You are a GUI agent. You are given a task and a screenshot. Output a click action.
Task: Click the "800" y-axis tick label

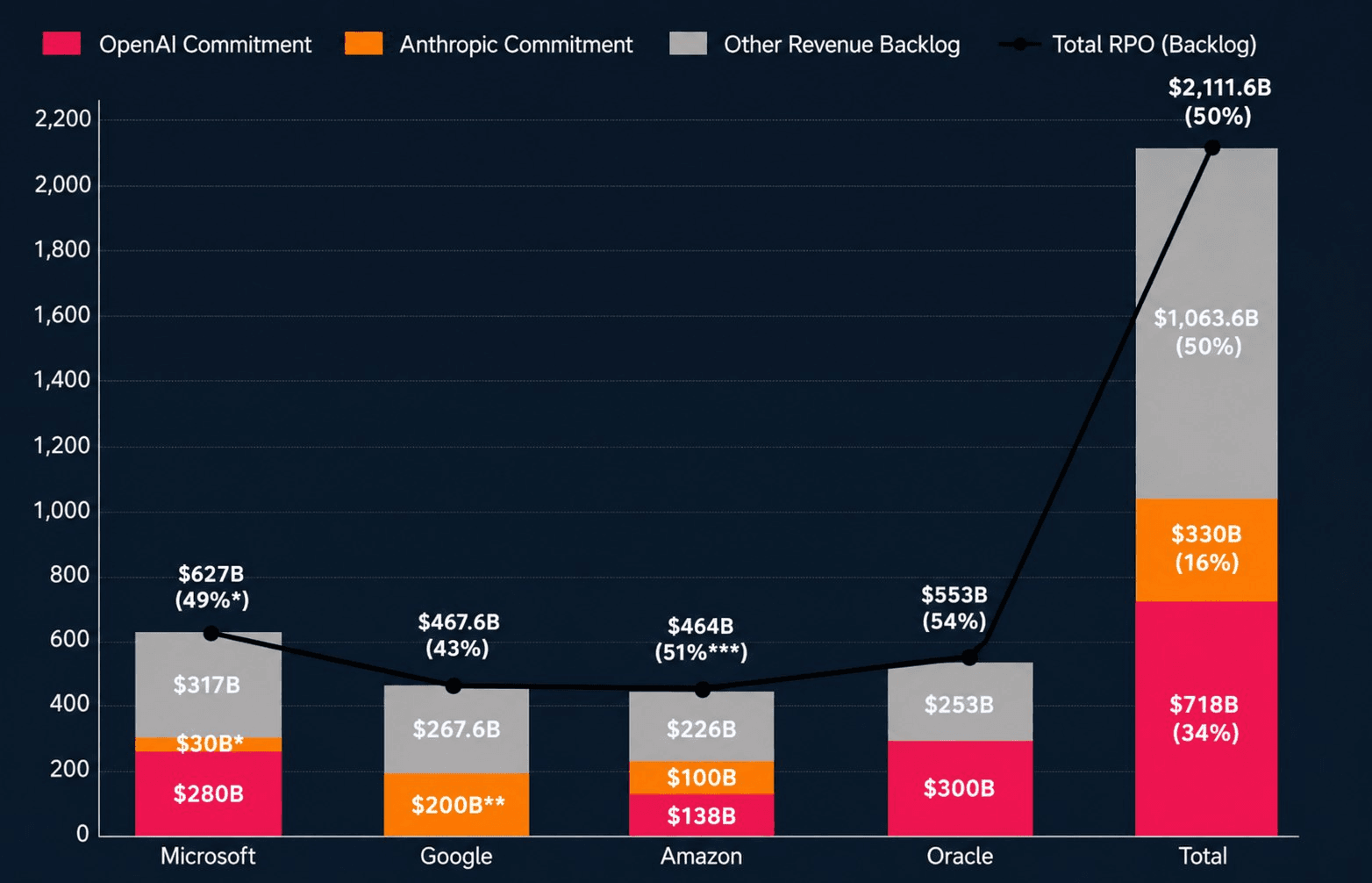tap(70, 575)
